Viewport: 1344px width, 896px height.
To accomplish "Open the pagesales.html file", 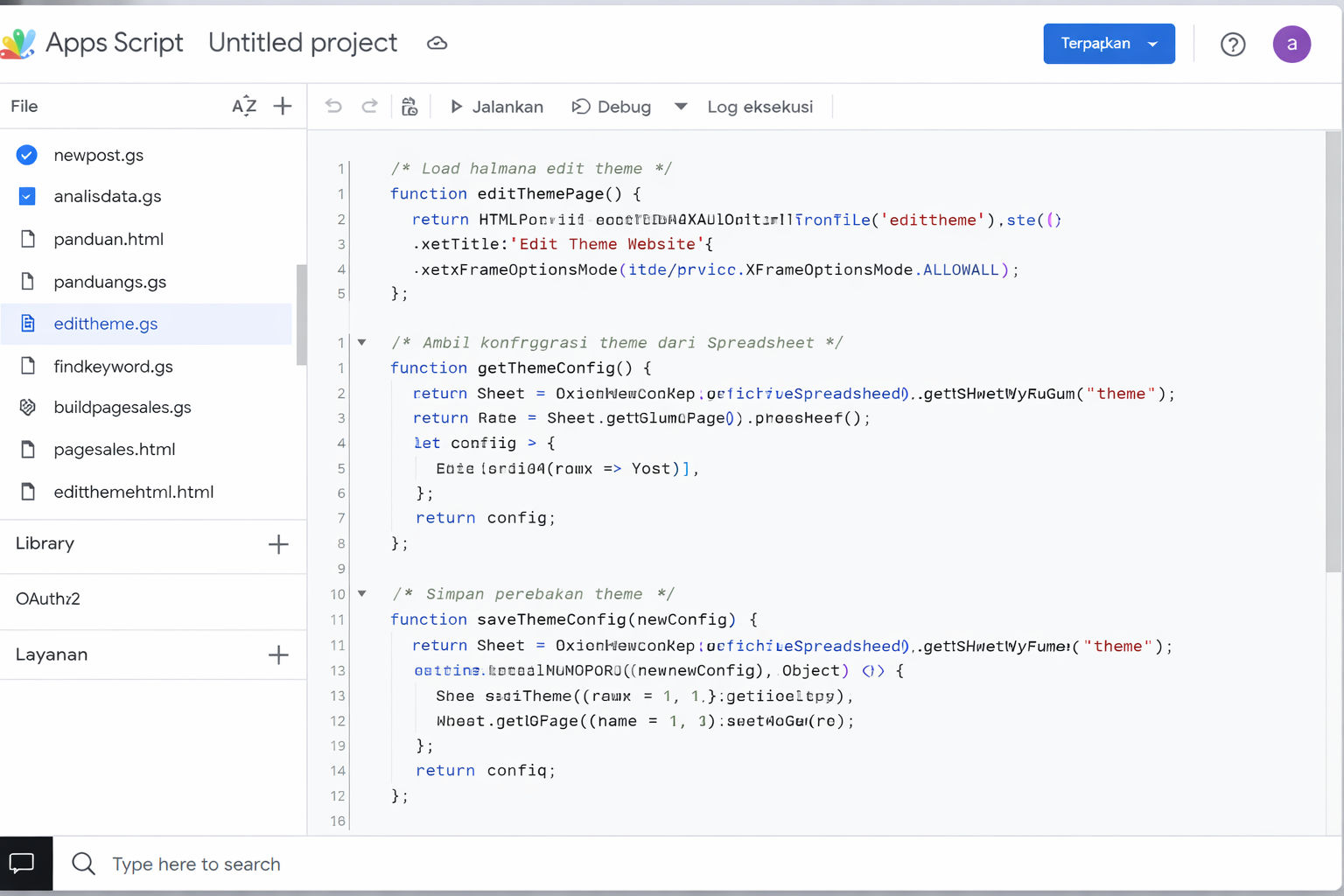I will coord(115,449).
